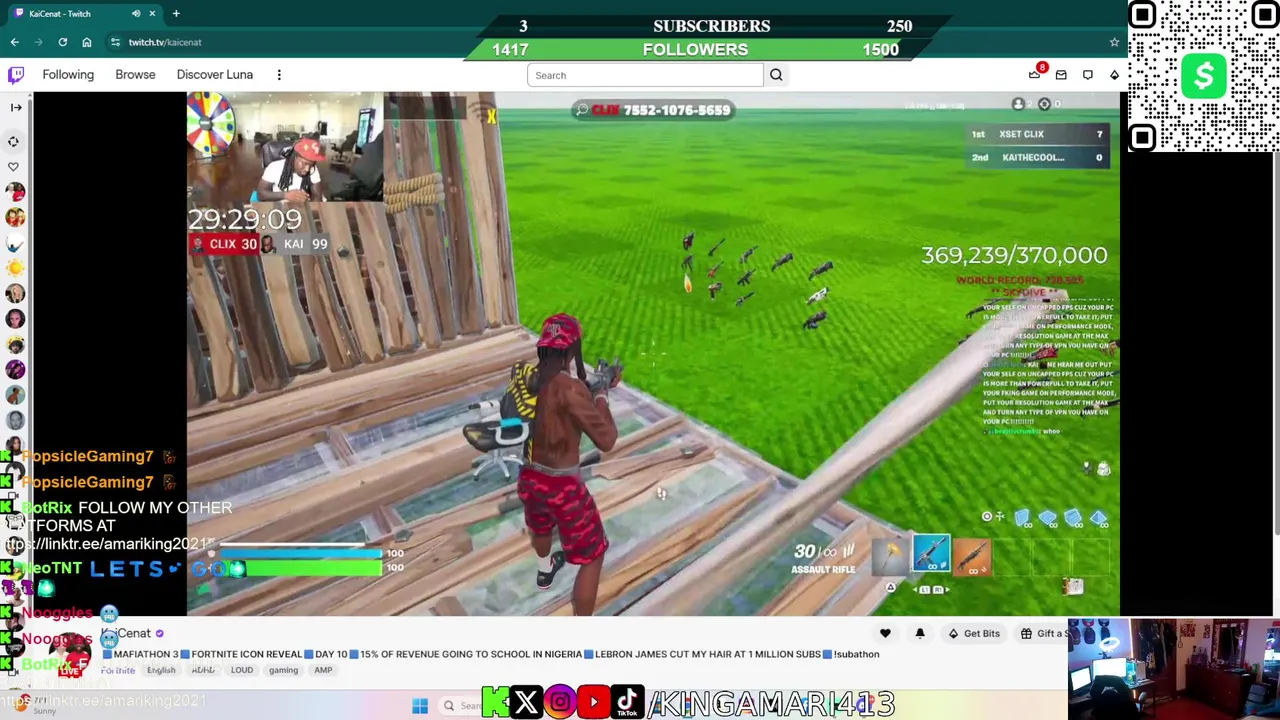
Task: Click the 29:29:09 subathon timer
Action: 245,219
